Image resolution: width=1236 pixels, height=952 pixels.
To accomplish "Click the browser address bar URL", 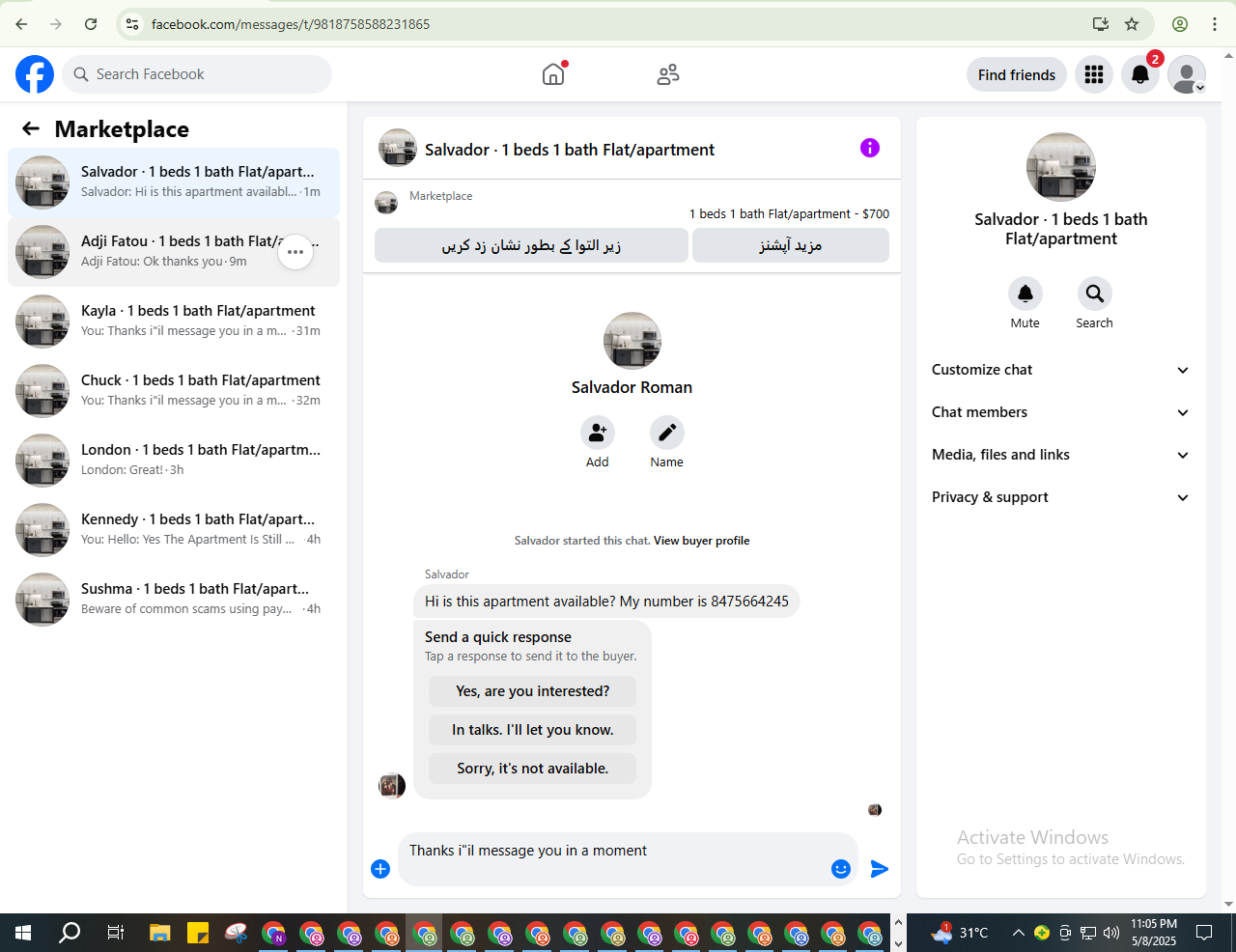I will 291,24.
